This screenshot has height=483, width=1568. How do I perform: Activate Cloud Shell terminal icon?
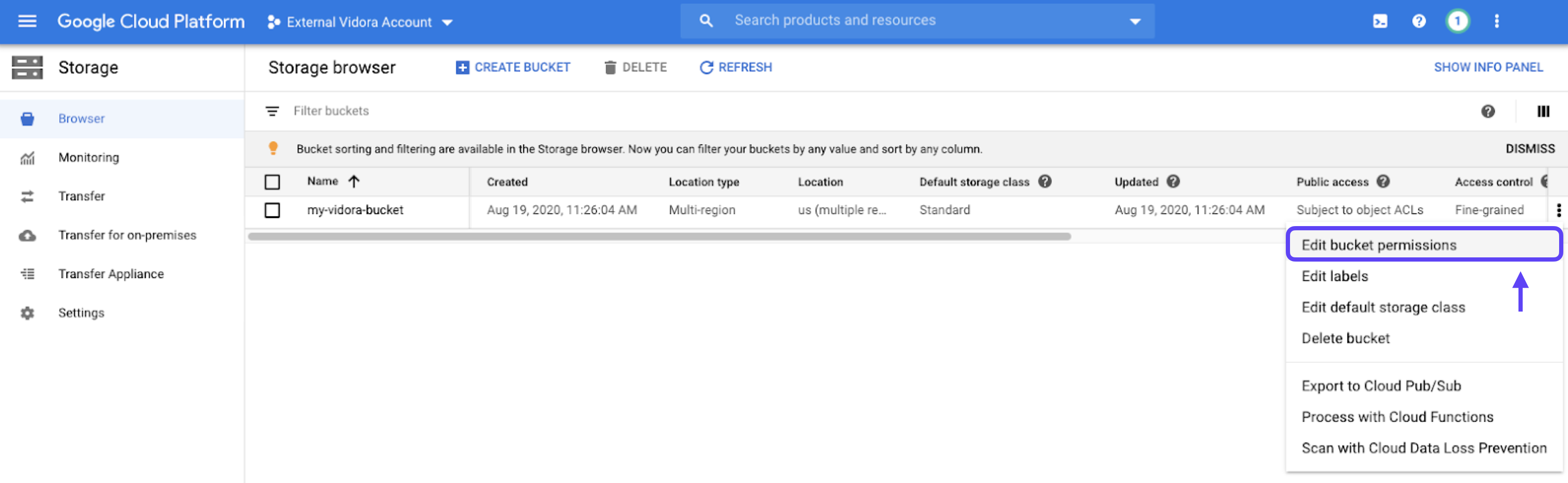1380,22
